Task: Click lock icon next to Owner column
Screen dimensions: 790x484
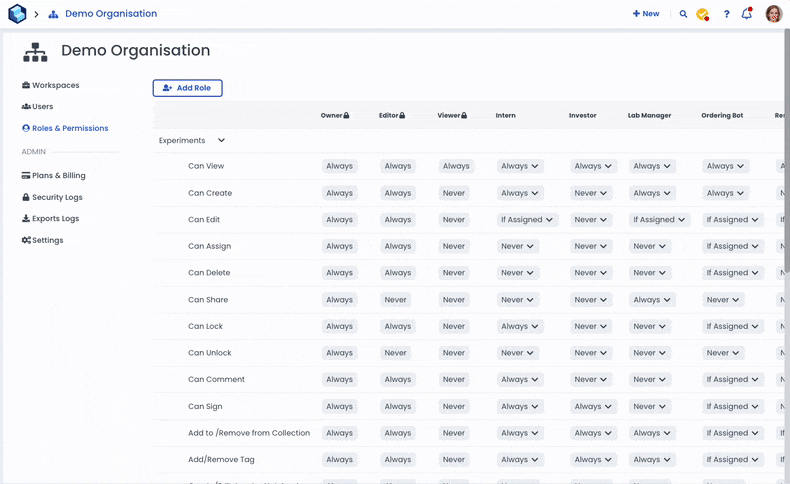Action: pos(347,116)
